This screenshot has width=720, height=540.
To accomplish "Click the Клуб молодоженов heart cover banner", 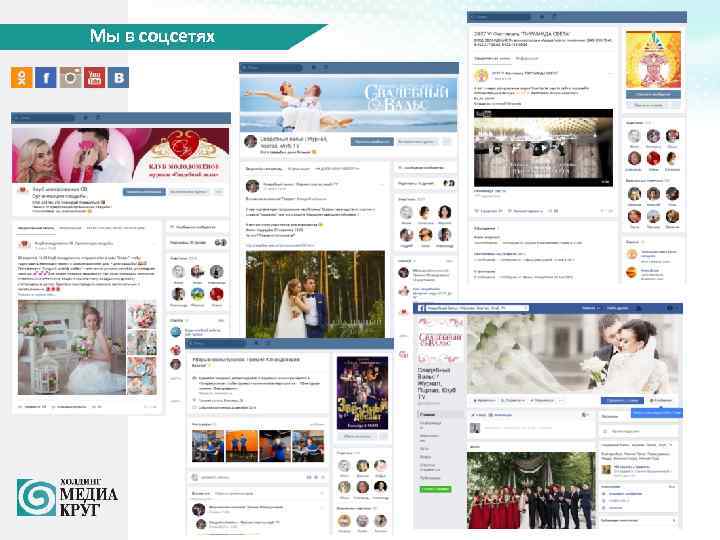I will [x=121, y=155].
